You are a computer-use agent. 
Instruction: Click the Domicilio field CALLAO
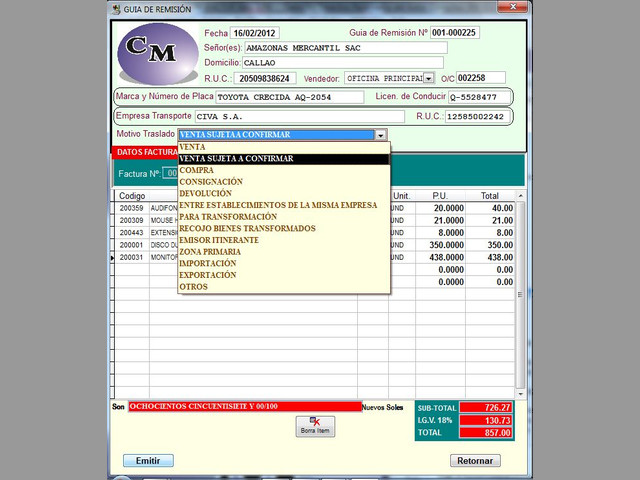(x=343, y=62)
